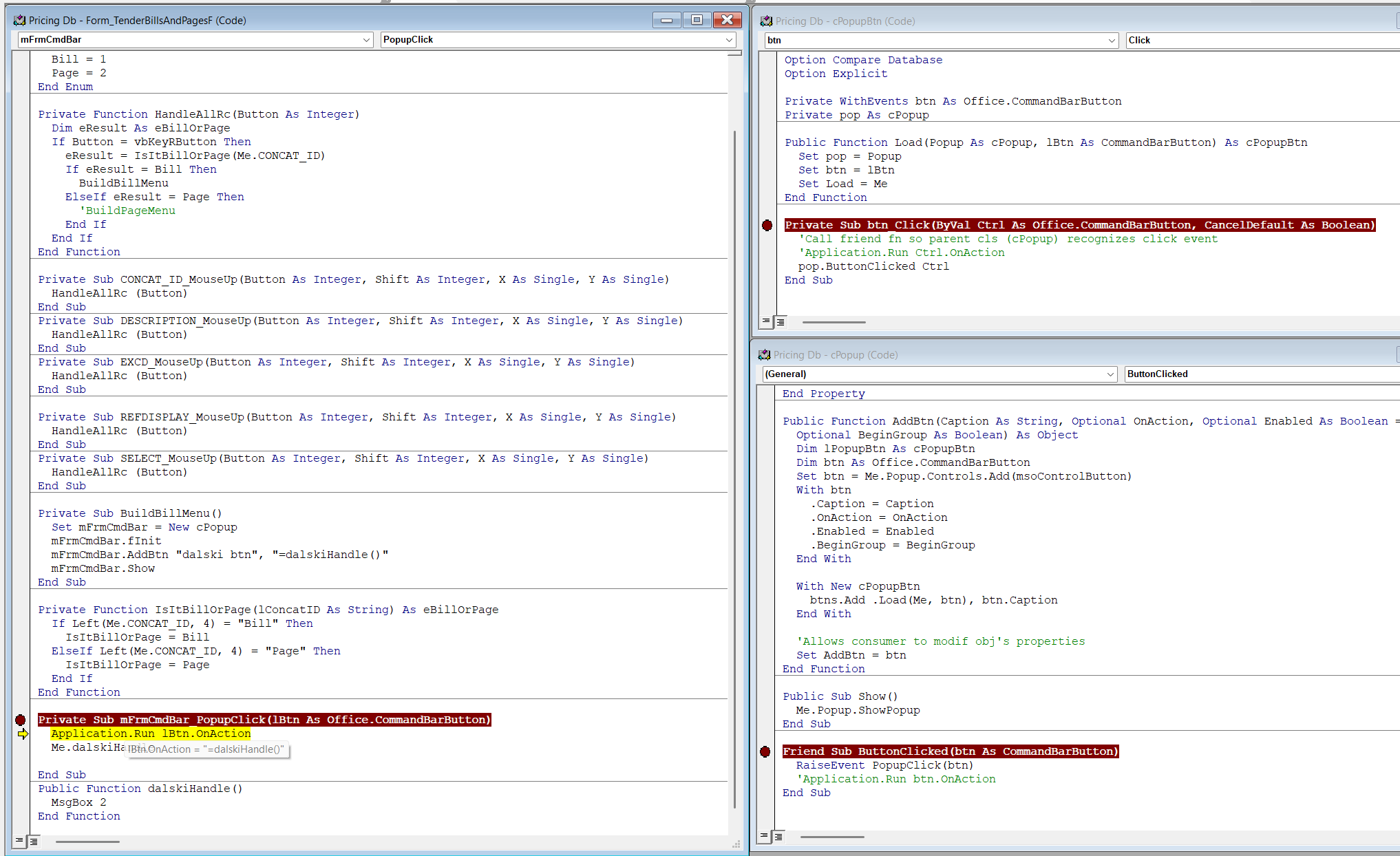Image resolution: width=1400 pixels, height=856 pixels.
Task: Open mFrmCmdBar object dropdown
Action: tap(367, 40)
